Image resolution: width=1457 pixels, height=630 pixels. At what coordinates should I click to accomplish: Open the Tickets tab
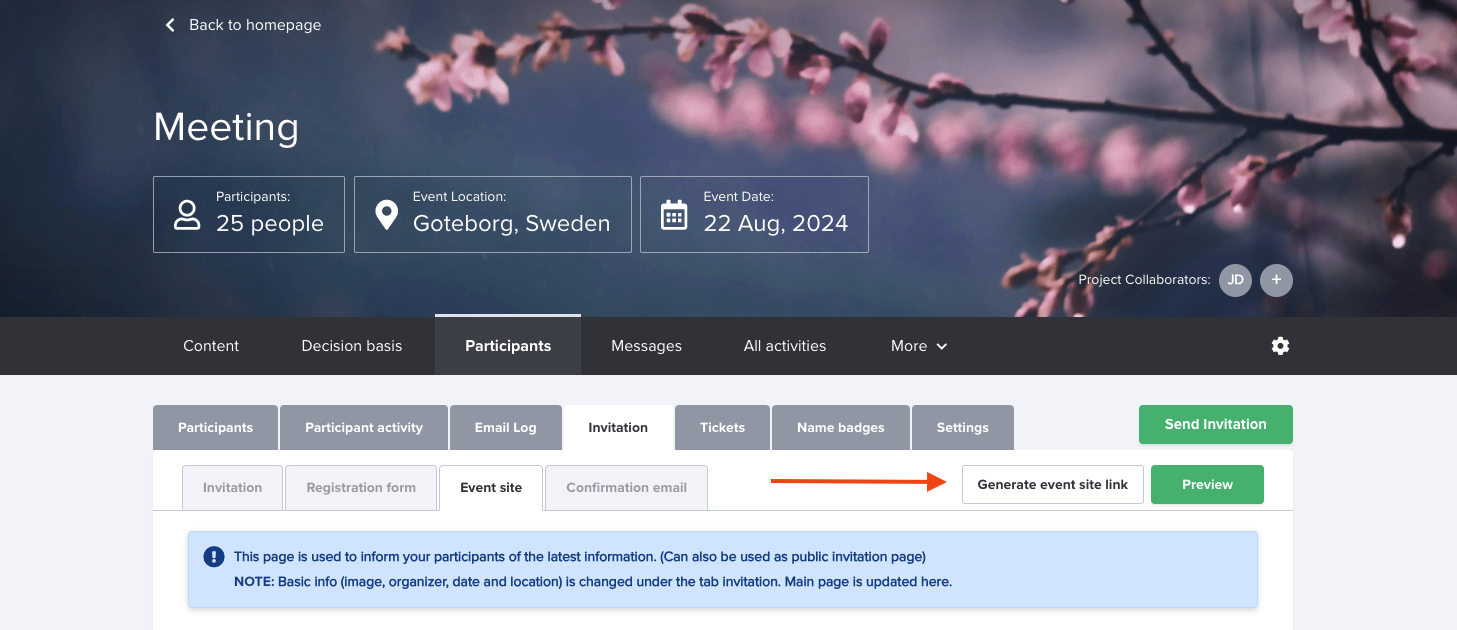click(722, 428)
